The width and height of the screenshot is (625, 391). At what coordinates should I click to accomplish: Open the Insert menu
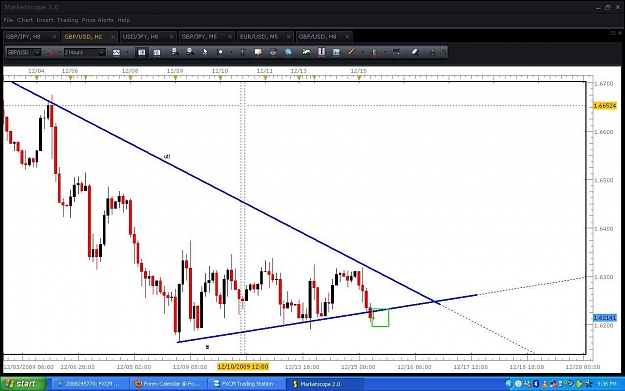(45, 20)
